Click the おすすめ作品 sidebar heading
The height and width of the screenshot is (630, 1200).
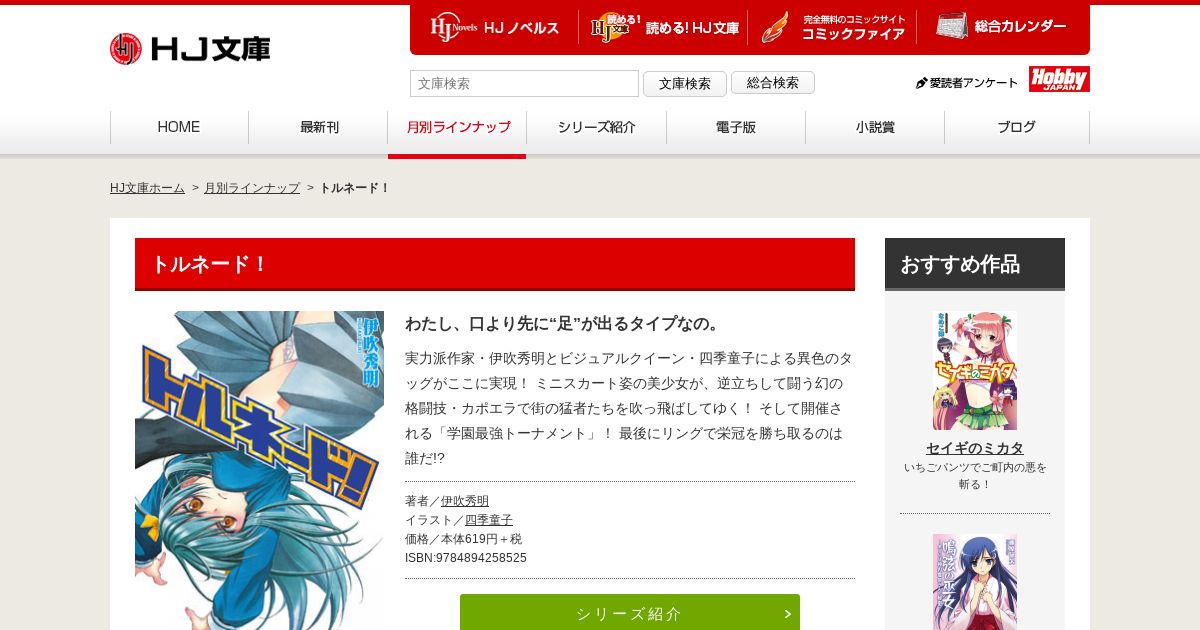pyautogui.click(x=975, y=264)
